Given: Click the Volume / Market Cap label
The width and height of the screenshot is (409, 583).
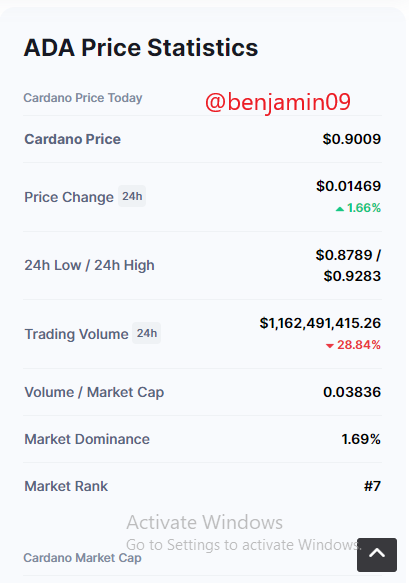Looking at the screenshot, I should (x=94, y=392).
